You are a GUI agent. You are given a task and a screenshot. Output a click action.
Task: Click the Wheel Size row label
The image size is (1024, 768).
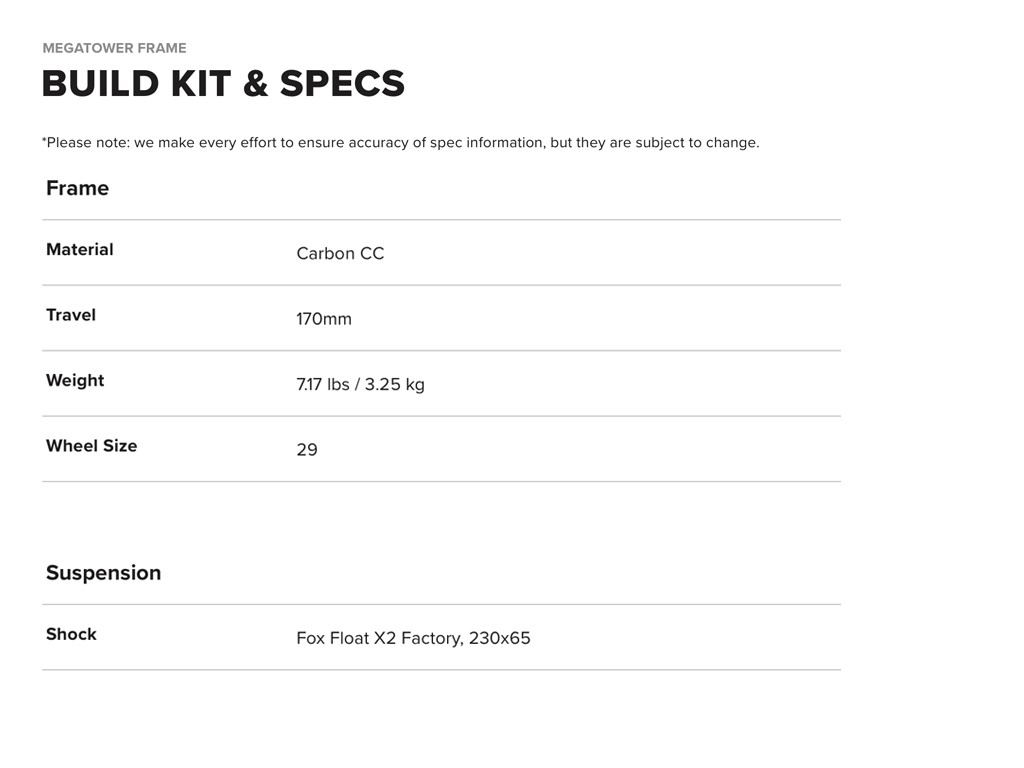click(91, 446)
